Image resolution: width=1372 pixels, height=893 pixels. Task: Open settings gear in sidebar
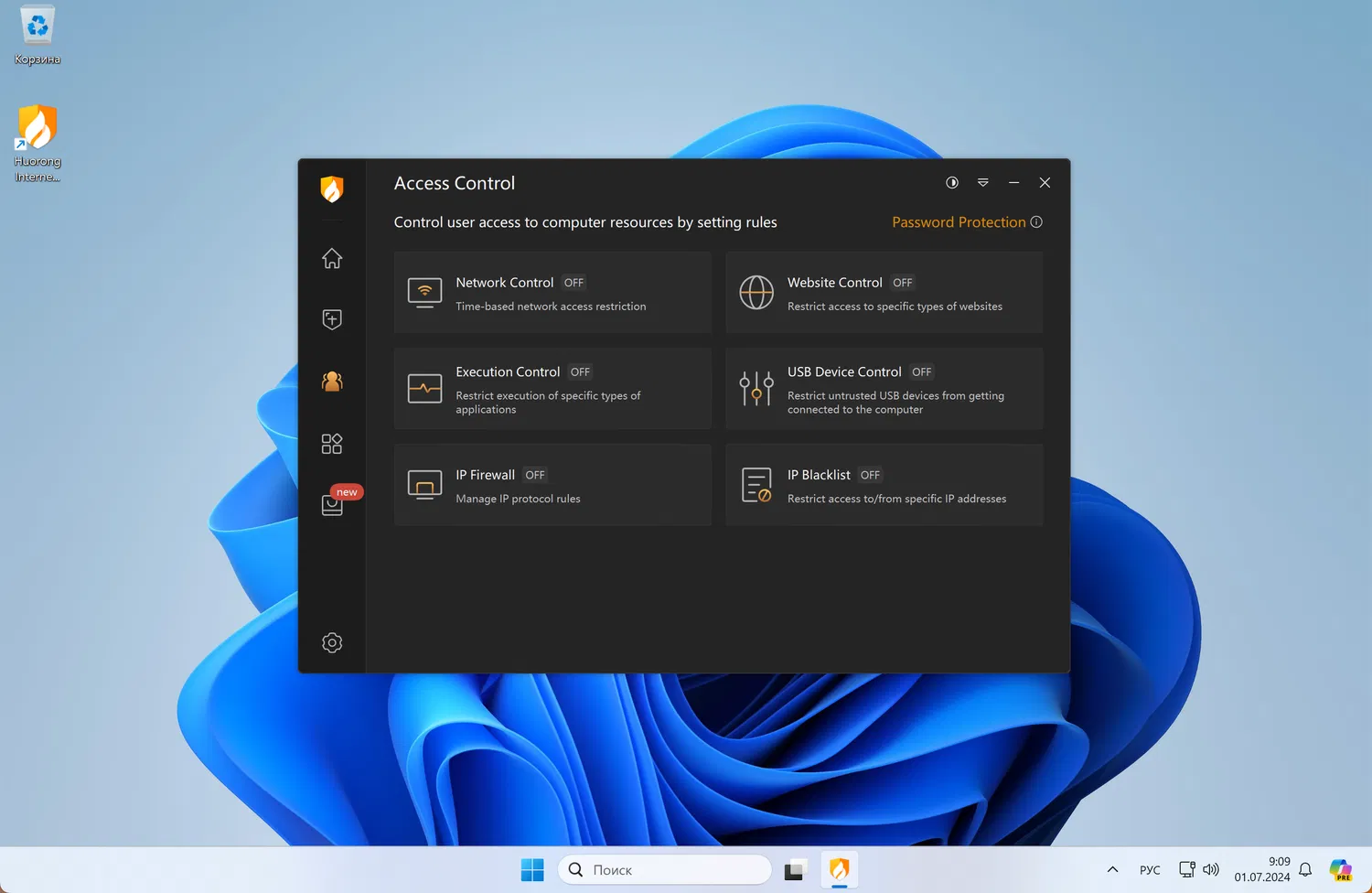pyautogui.click(x=332, y=642)
